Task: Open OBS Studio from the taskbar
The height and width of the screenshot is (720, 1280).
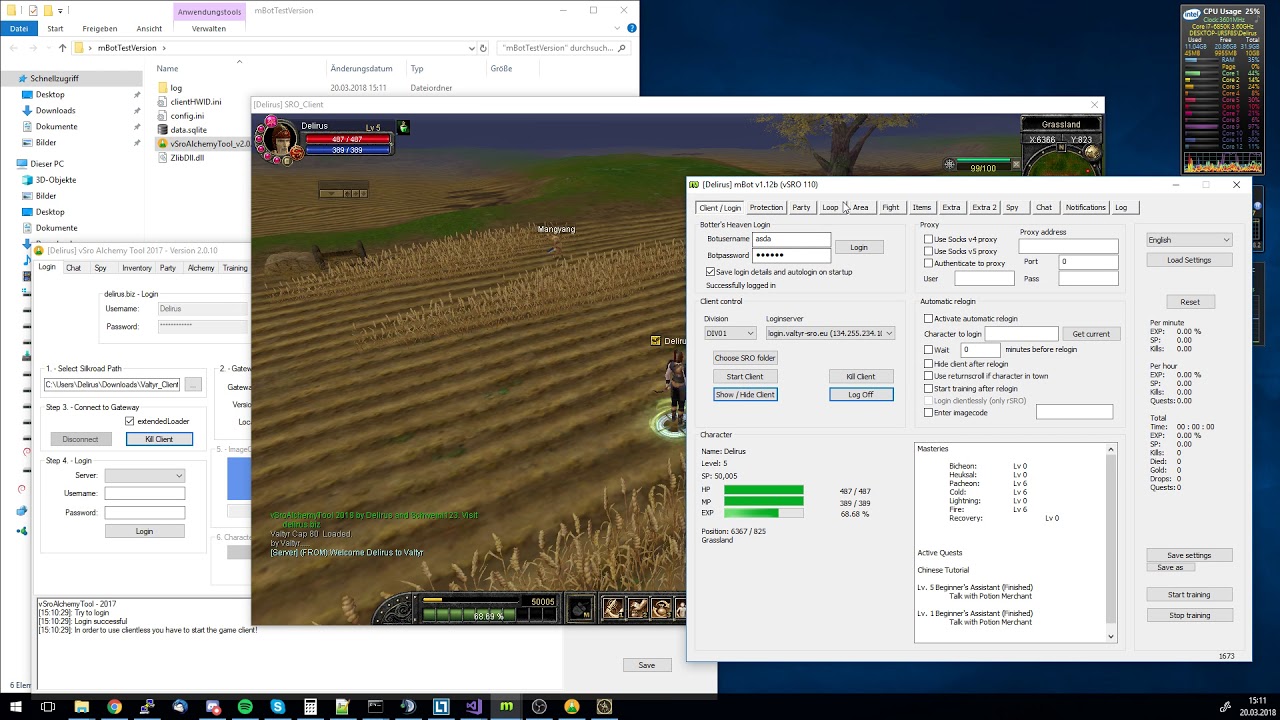Action: click(x=539, y=707)
